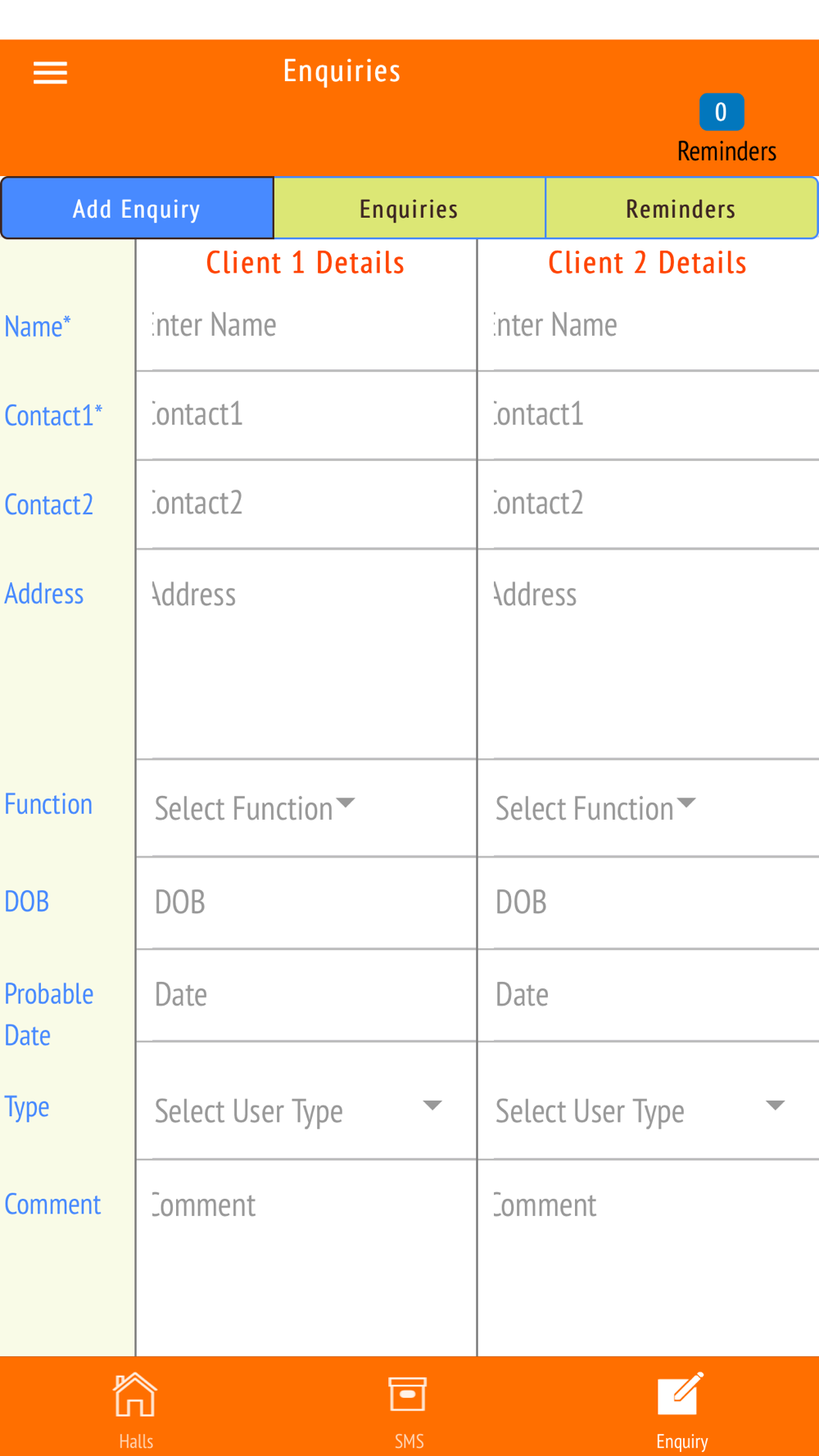Viewport: 819px width, 1456px height.
Task: Tap the Enquiry pencil icon
Action: pyautogui.click(x=681, y=1394)
